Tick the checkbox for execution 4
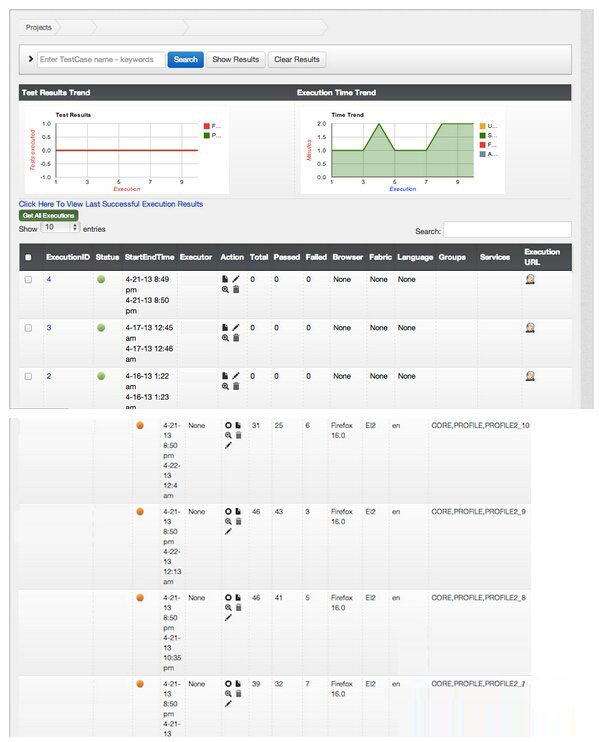Screen dimensions: 599x742 click(28, 280)
